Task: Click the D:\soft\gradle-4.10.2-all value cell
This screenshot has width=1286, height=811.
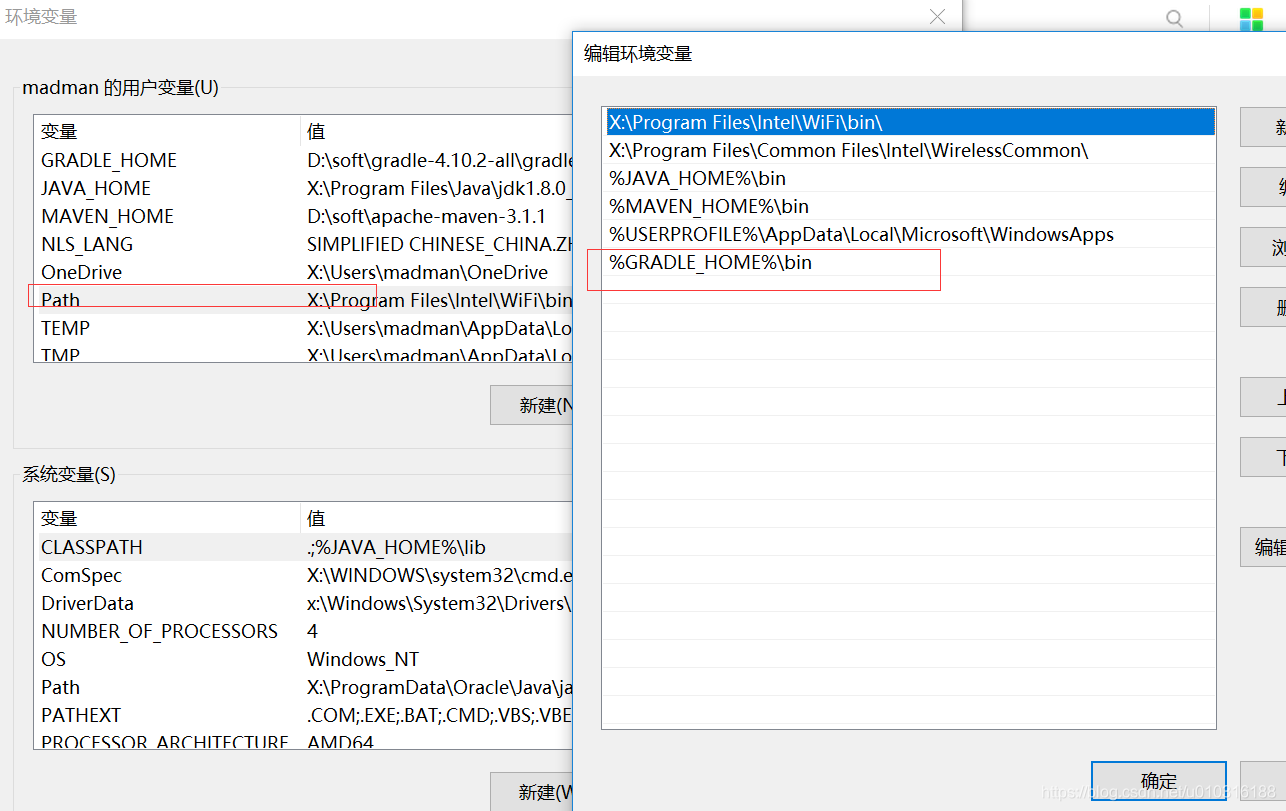Action: tap(437, 160)
